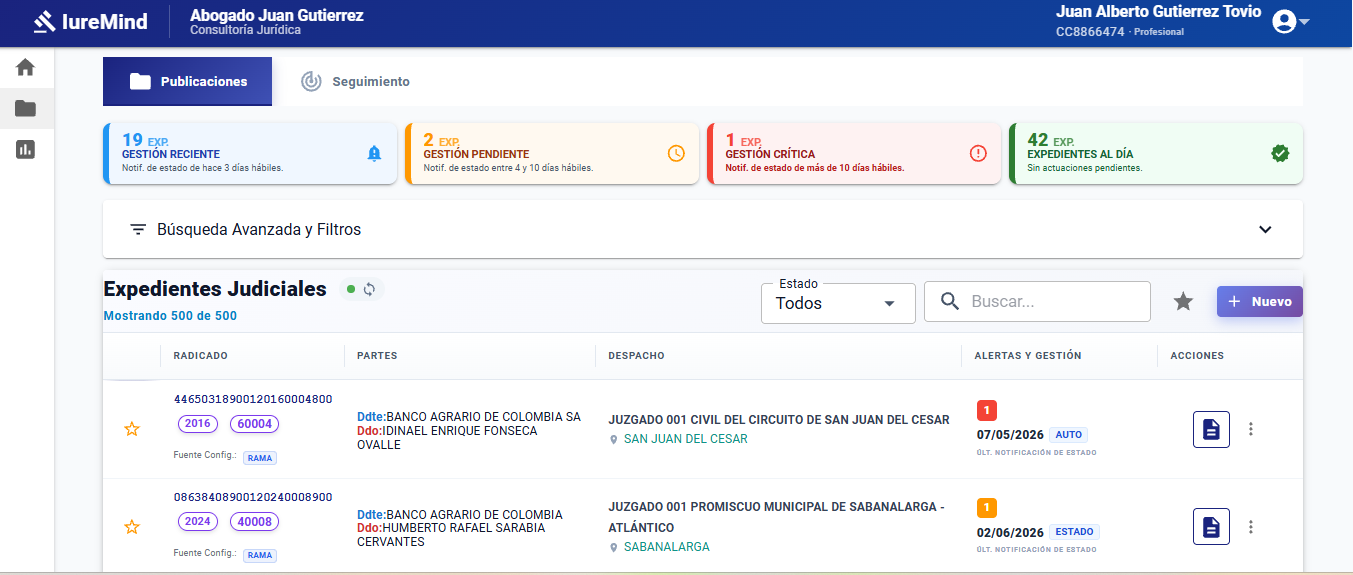Open document icon for San Juan del Cesar row
Screen dimensions: 1353x575
pos(1211,429)
